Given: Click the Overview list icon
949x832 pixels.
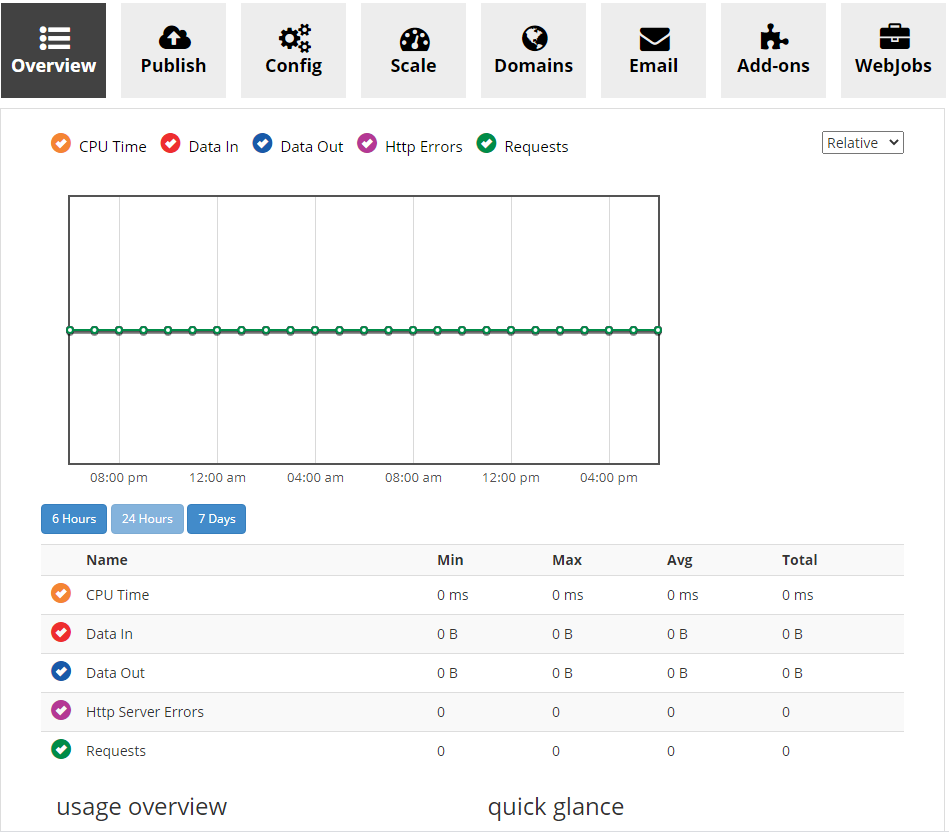Looking at the screenshot, I should tap(54, 38).
